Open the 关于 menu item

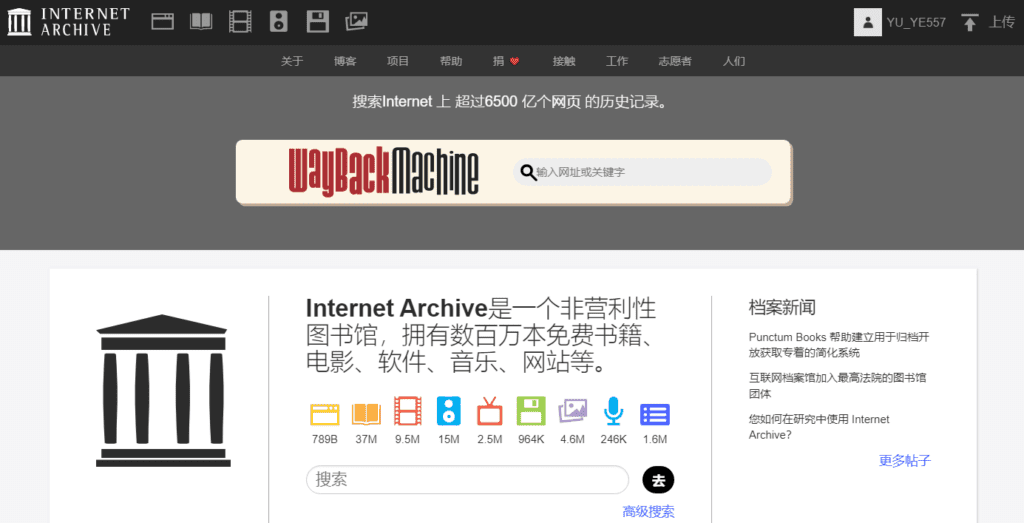click(x=292, y=61)
